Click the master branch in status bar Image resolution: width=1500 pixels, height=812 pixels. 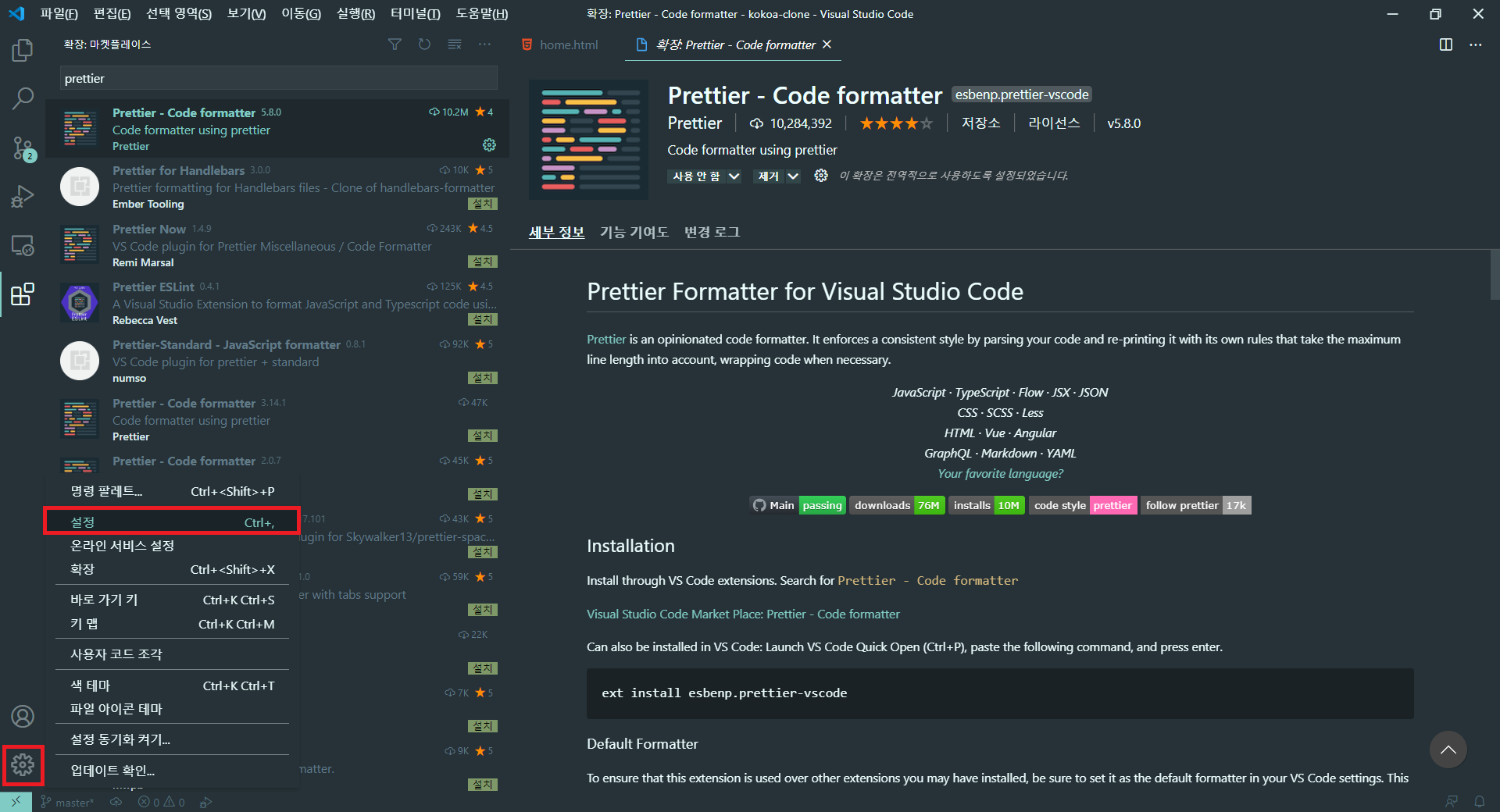(x=67, y=802)
